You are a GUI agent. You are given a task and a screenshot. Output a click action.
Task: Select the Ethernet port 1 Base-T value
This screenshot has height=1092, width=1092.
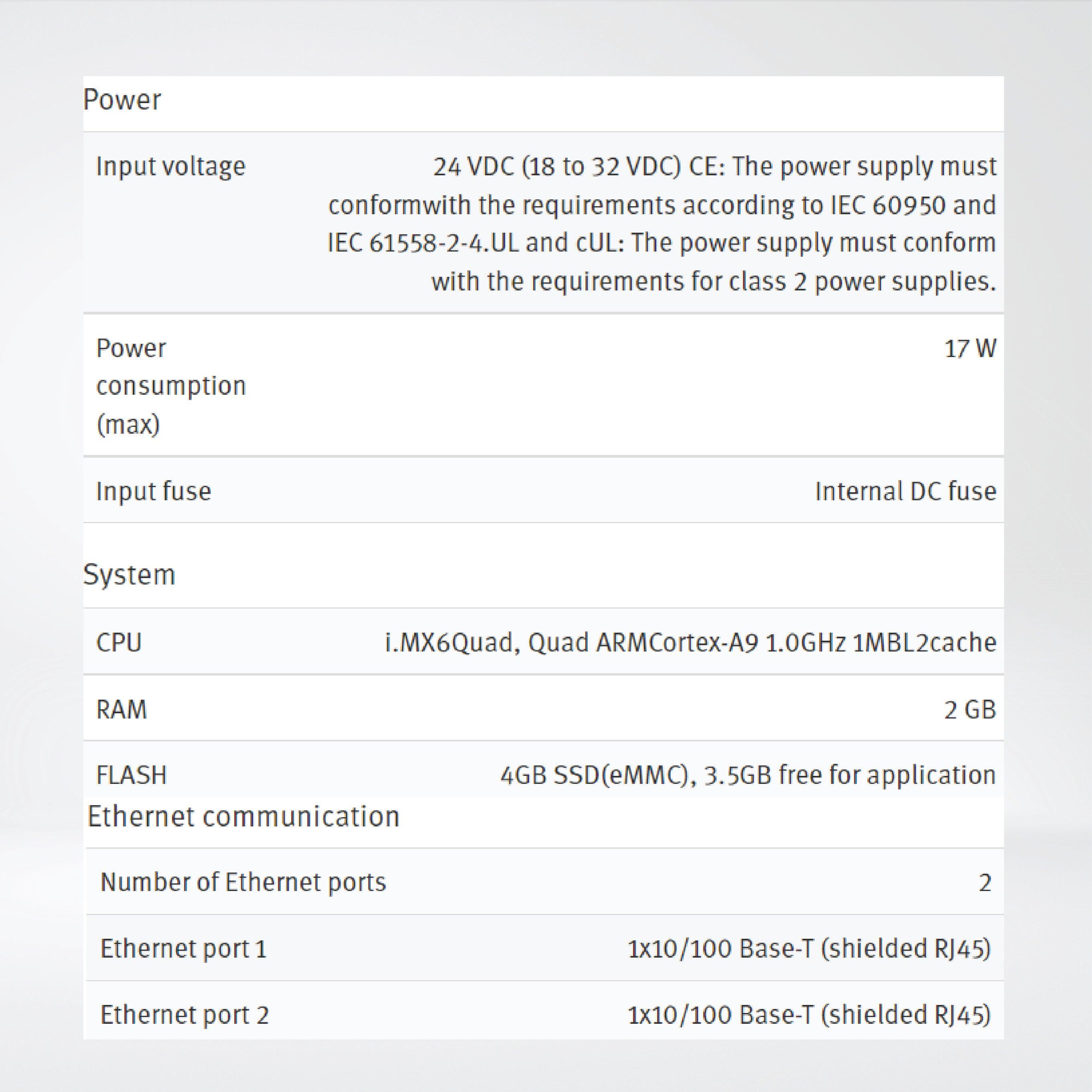(x=809, y=948)
